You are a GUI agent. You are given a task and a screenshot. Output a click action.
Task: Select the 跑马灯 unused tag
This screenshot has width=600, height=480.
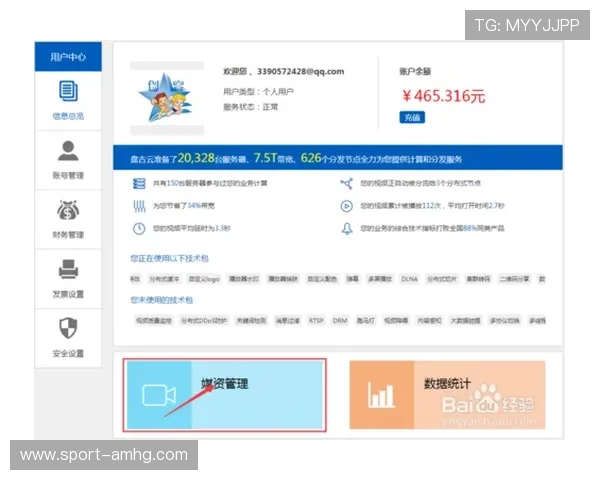(366, 320)
